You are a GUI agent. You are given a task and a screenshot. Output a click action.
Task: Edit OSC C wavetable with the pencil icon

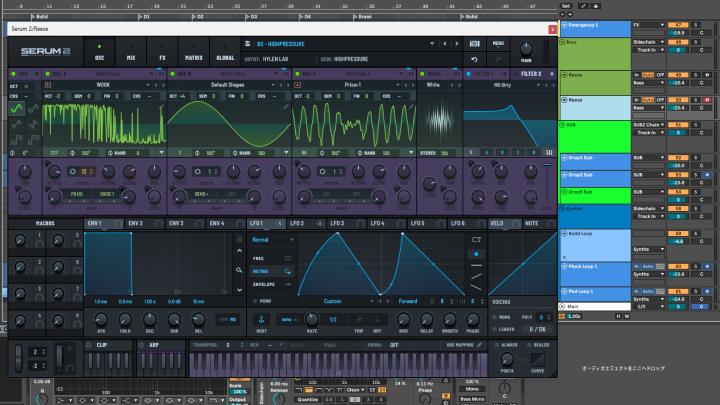click(411, 107)
